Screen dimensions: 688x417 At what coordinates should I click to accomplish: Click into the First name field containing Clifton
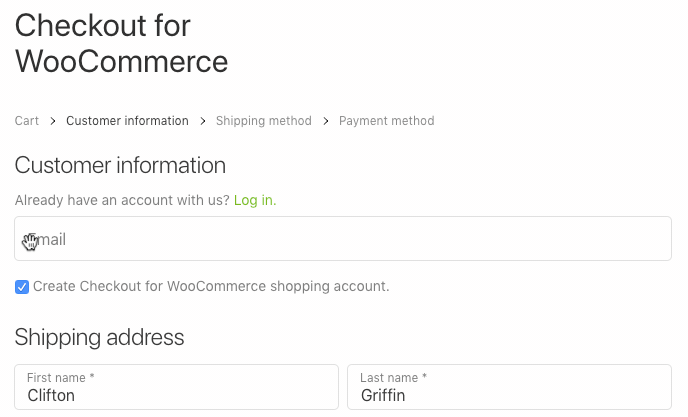coord(176,387)
